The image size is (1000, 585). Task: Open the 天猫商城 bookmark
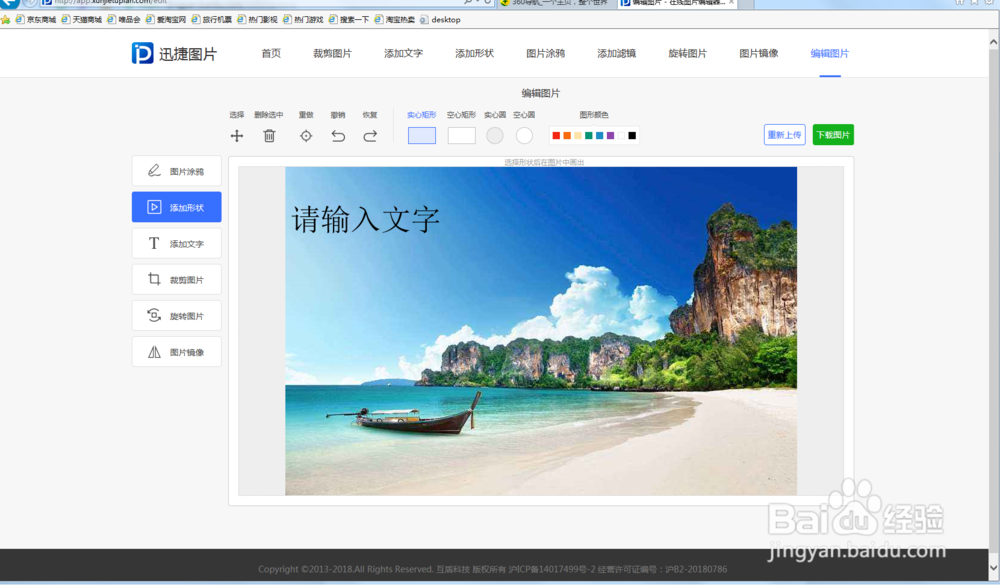[x=82, y=20]
